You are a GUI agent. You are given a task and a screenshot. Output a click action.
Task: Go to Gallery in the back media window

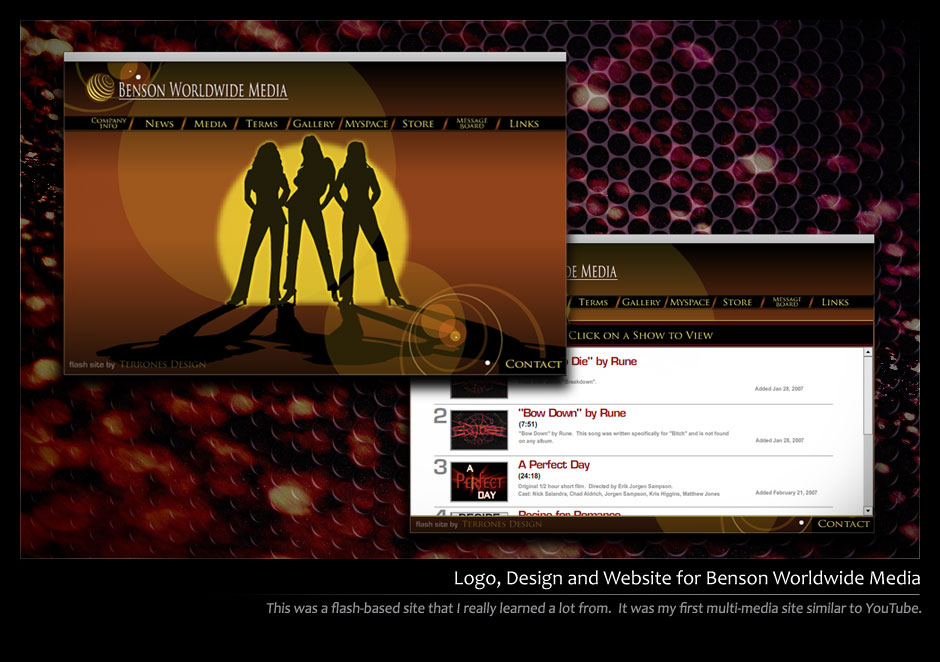[x=641, y=302]
